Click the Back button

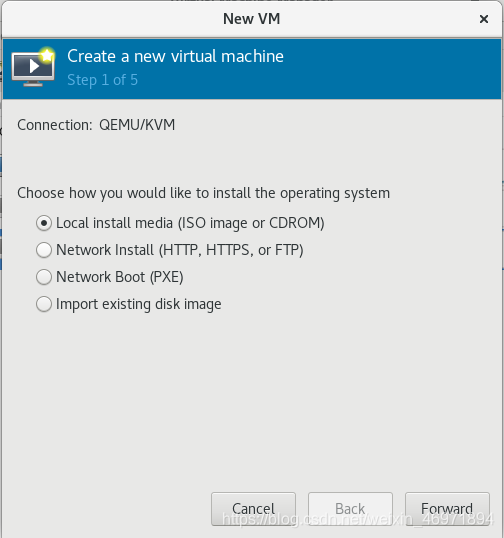click(x=350, y=509)
